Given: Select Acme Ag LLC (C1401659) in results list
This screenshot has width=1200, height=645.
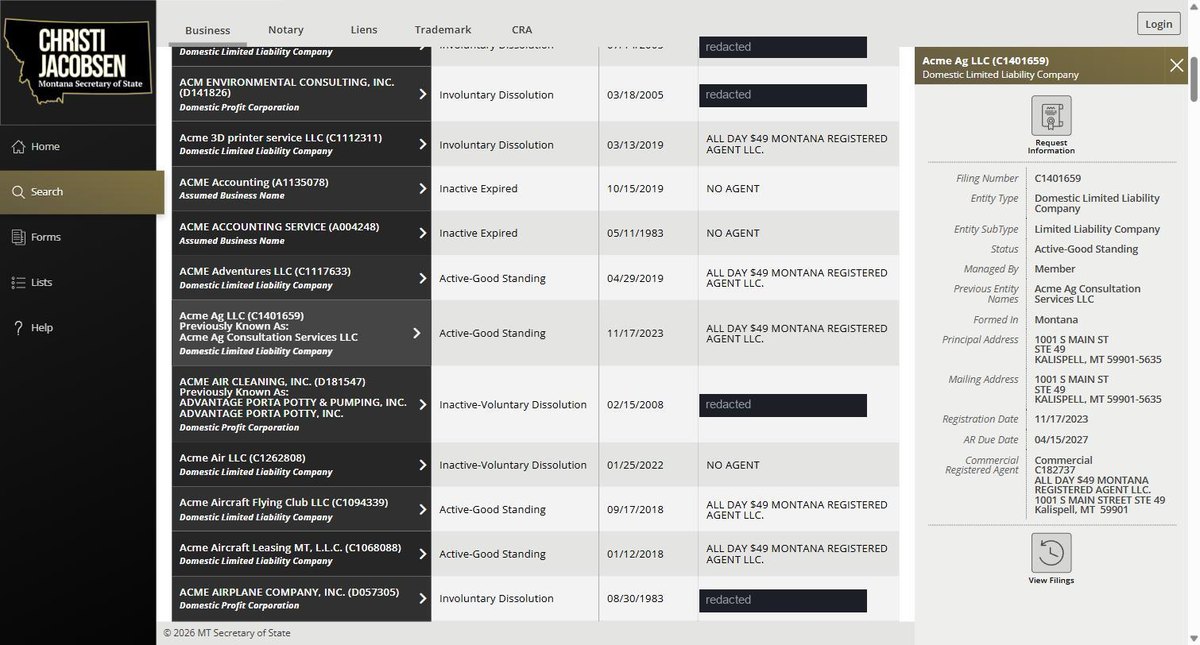Looking at the screenshot, I should (x=241, y=316).
